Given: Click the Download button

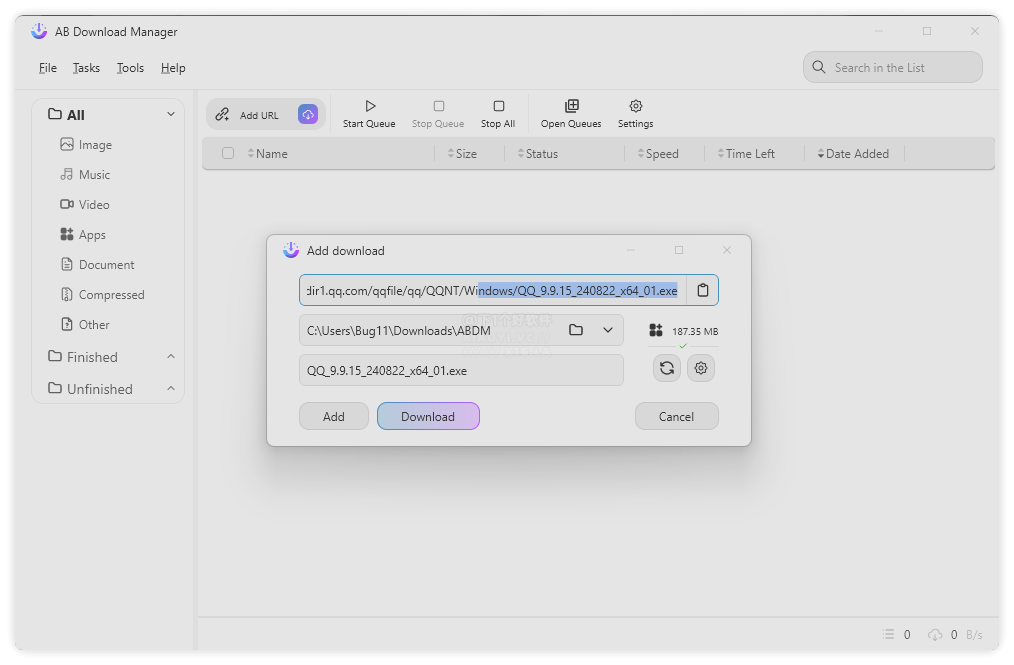Looking at the screenshot, I should (x=428, y=416).
